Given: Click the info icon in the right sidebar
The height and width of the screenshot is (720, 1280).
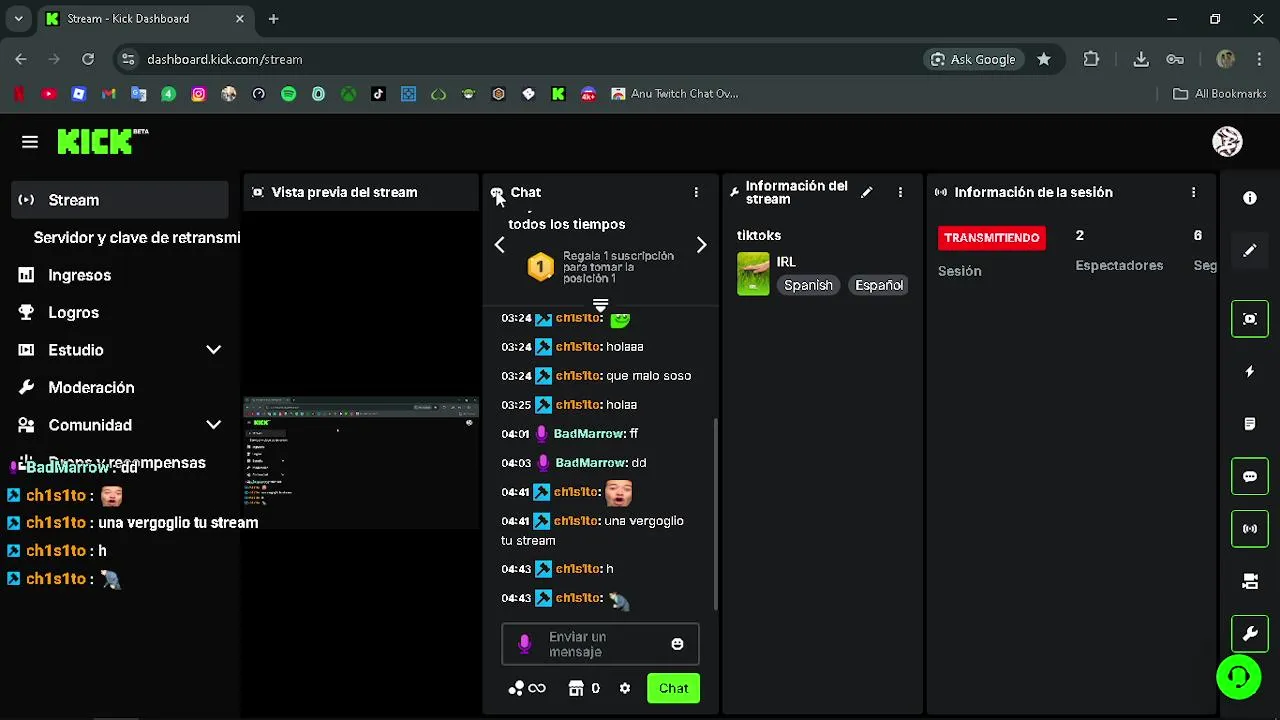Looking at the screenshot, I should (x=1250, y=198).
